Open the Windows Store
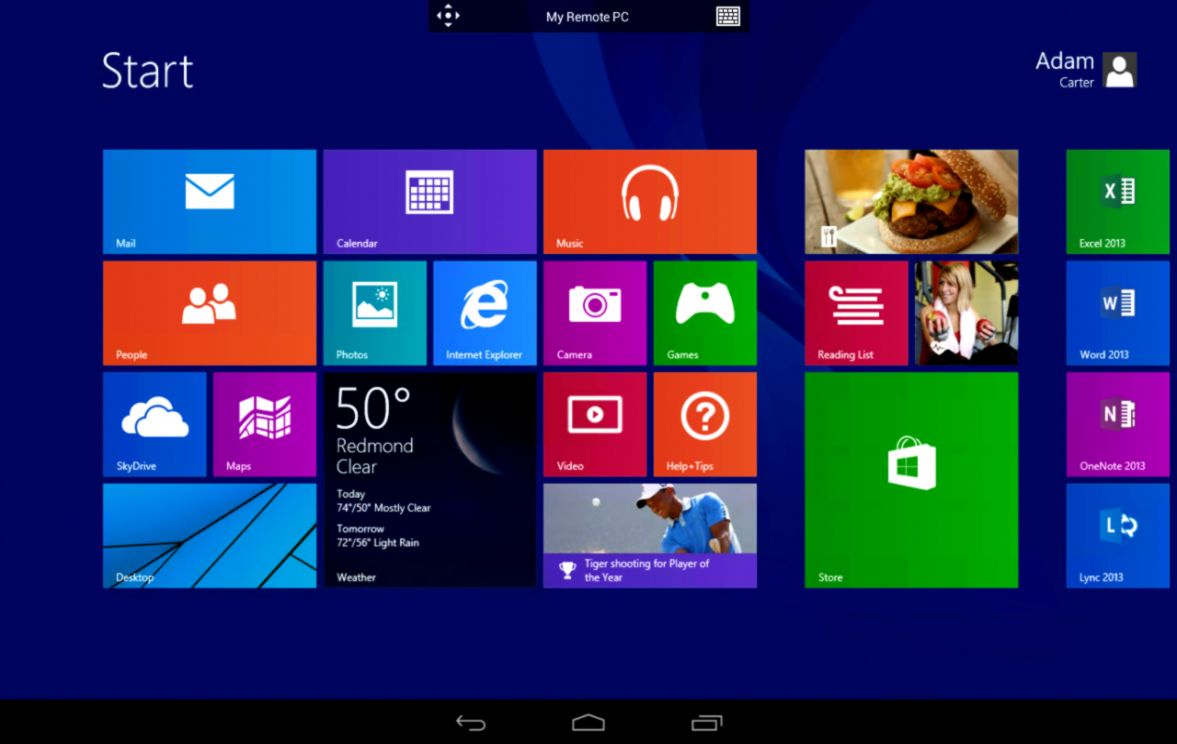Image resolution: width=1177 pixels, height=744 pixels. click(910, 480)
